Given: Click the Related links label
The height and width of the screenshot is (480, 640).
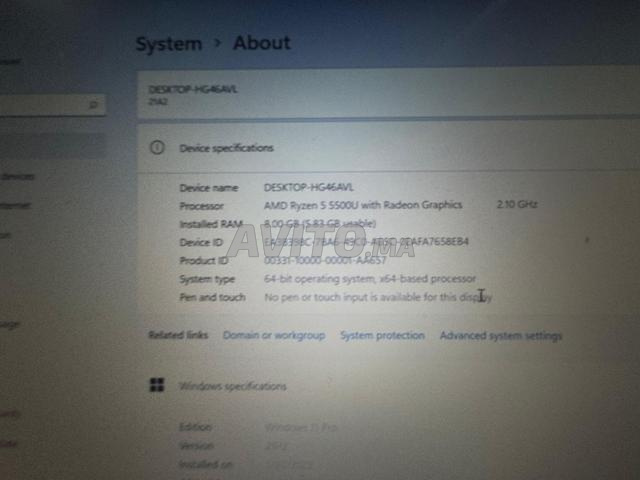Looking at the screenshot, I should [x=178, y=335].
